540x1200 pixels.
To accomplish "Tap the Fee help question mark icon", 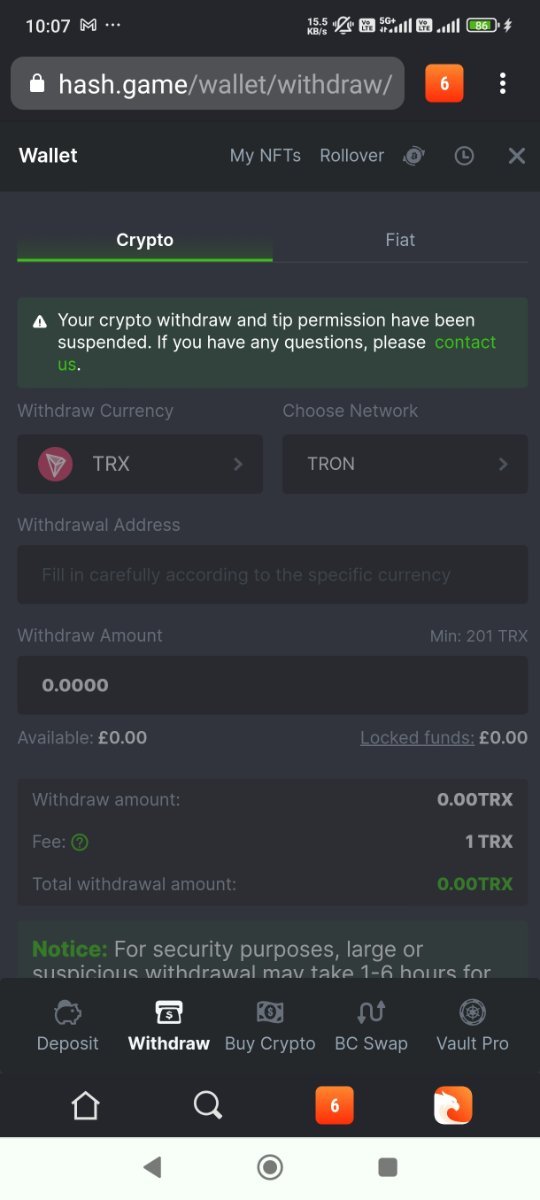I will 80,842.
